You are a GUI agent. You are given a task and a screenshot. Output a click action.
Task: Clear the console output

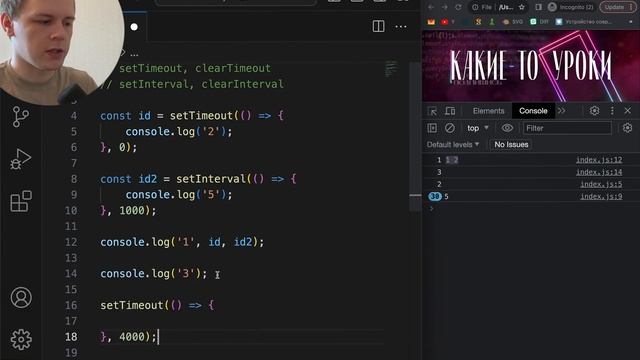point(449,128)
